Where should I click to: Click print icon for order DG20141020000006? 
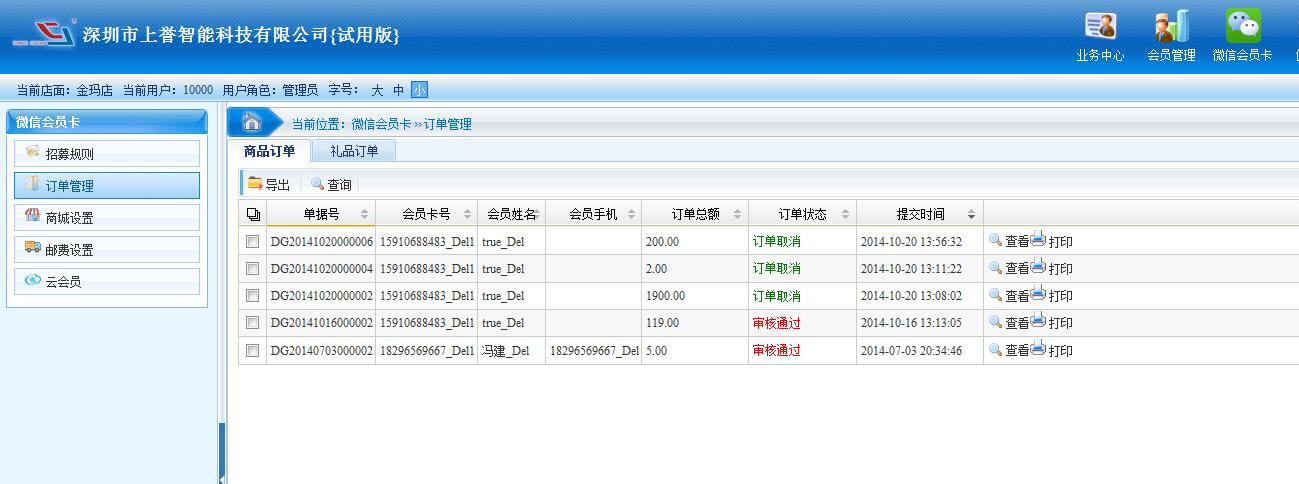tap(1038, 240)
